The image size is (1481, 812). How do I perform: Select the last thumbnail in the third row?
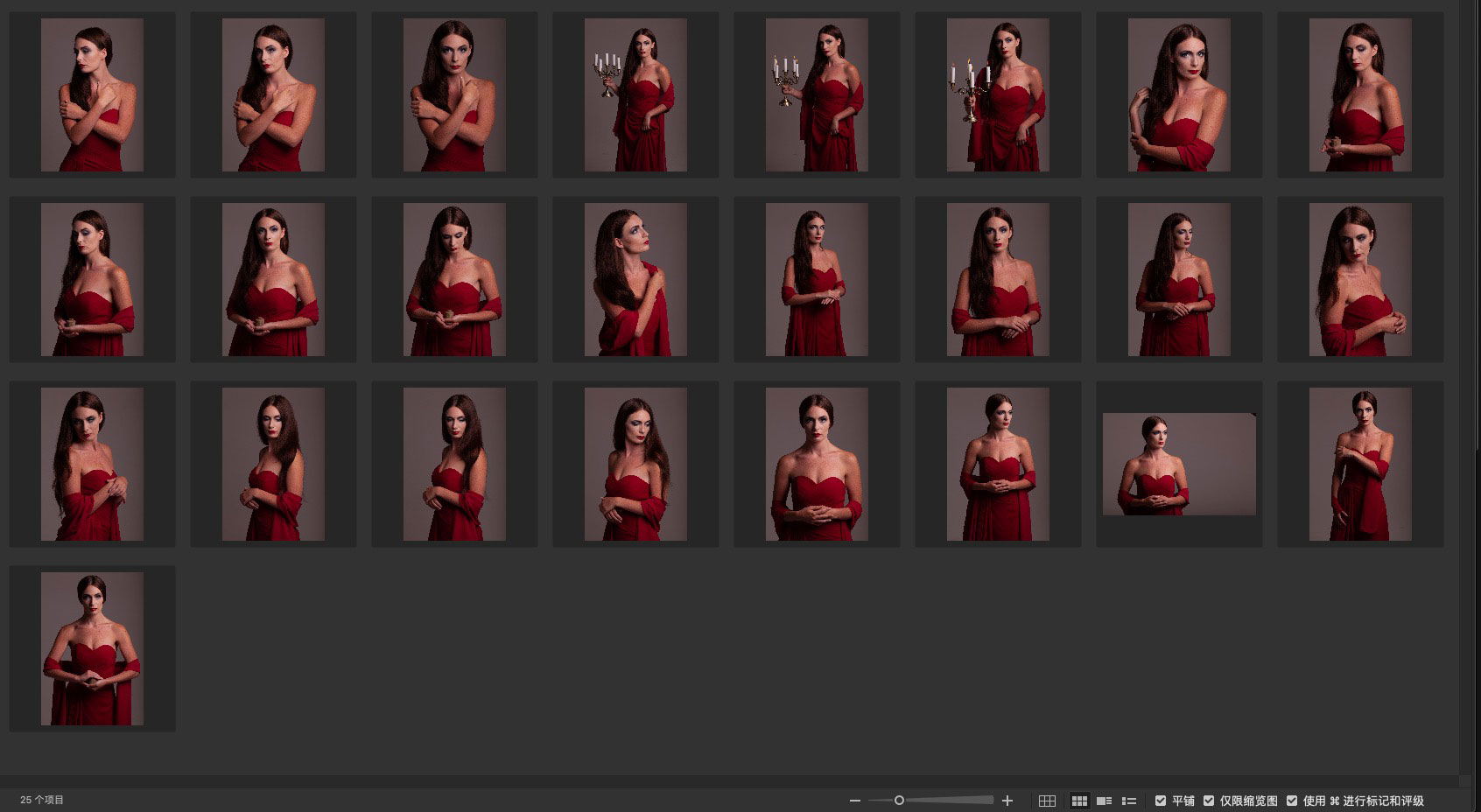point(1360,464)
